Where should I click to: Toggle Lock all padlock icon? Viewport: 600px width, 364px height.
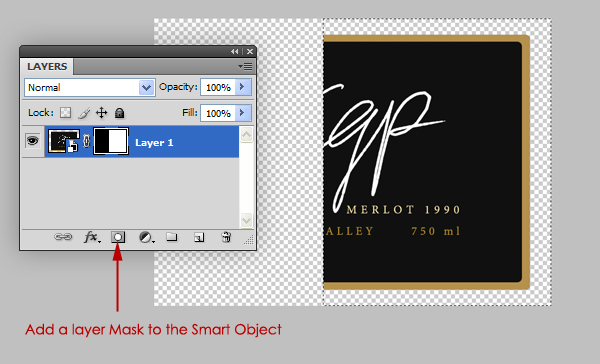click(119, 113)
